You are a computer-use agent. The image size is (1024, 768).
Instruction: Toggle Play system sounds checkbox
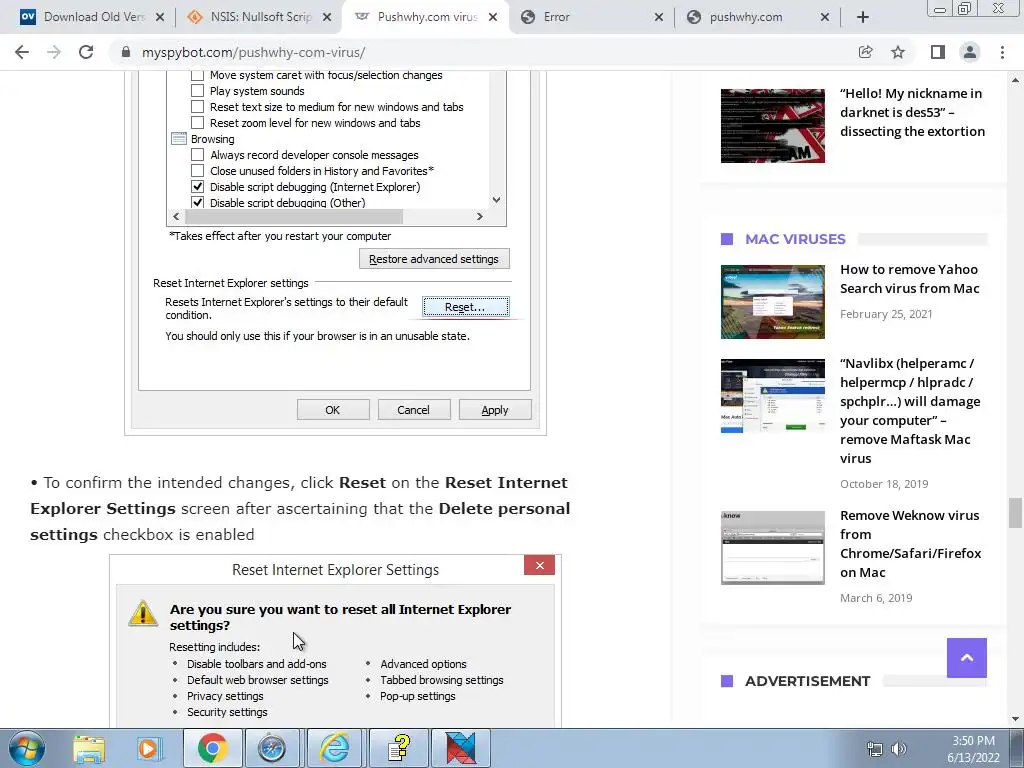coord(197,91)
